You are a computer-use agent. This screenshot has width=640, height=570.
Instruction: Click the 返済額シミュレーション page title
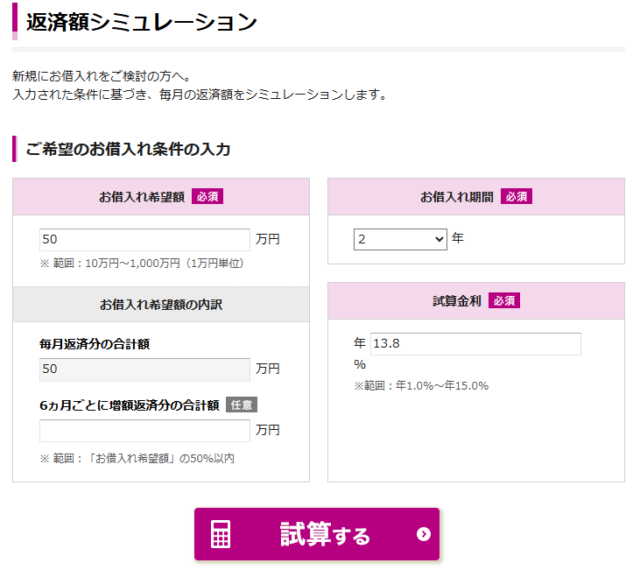141,22
